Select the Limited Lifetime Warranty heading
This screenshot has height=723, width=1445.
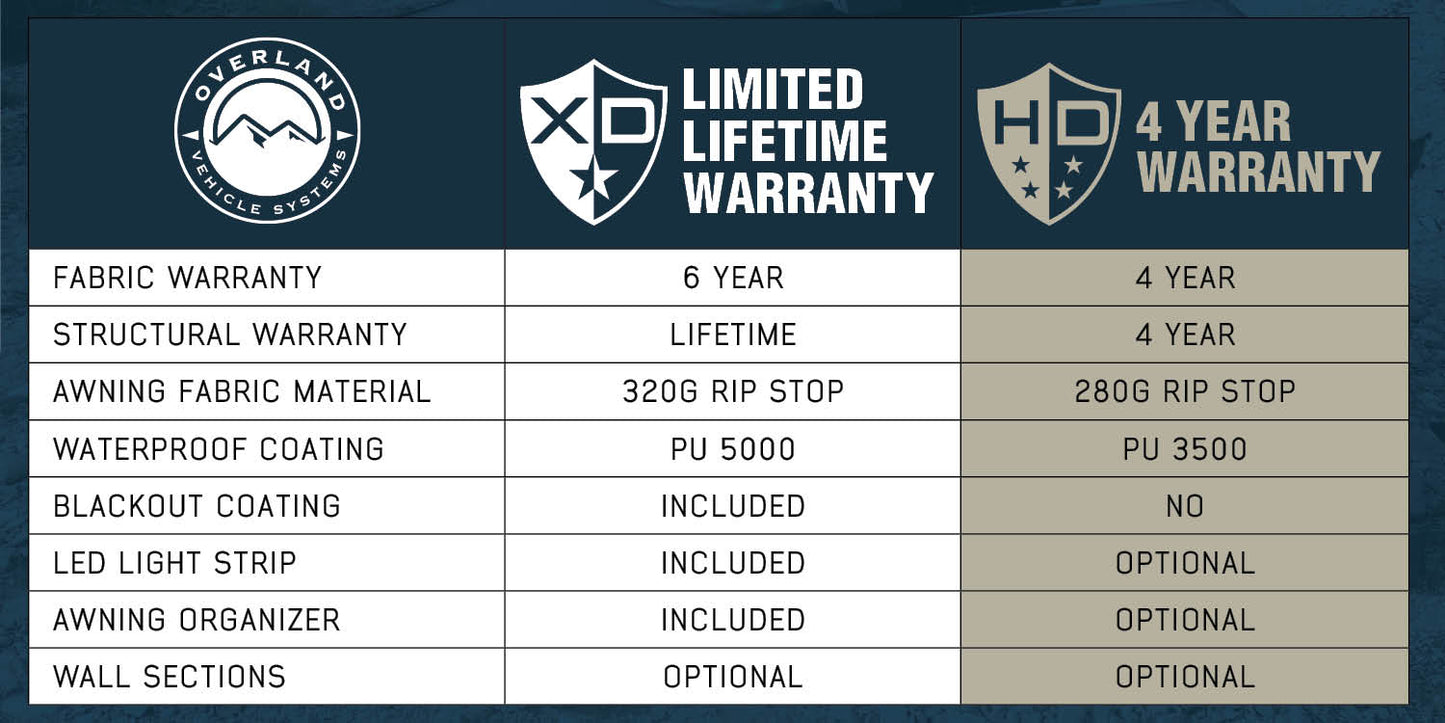807,141
